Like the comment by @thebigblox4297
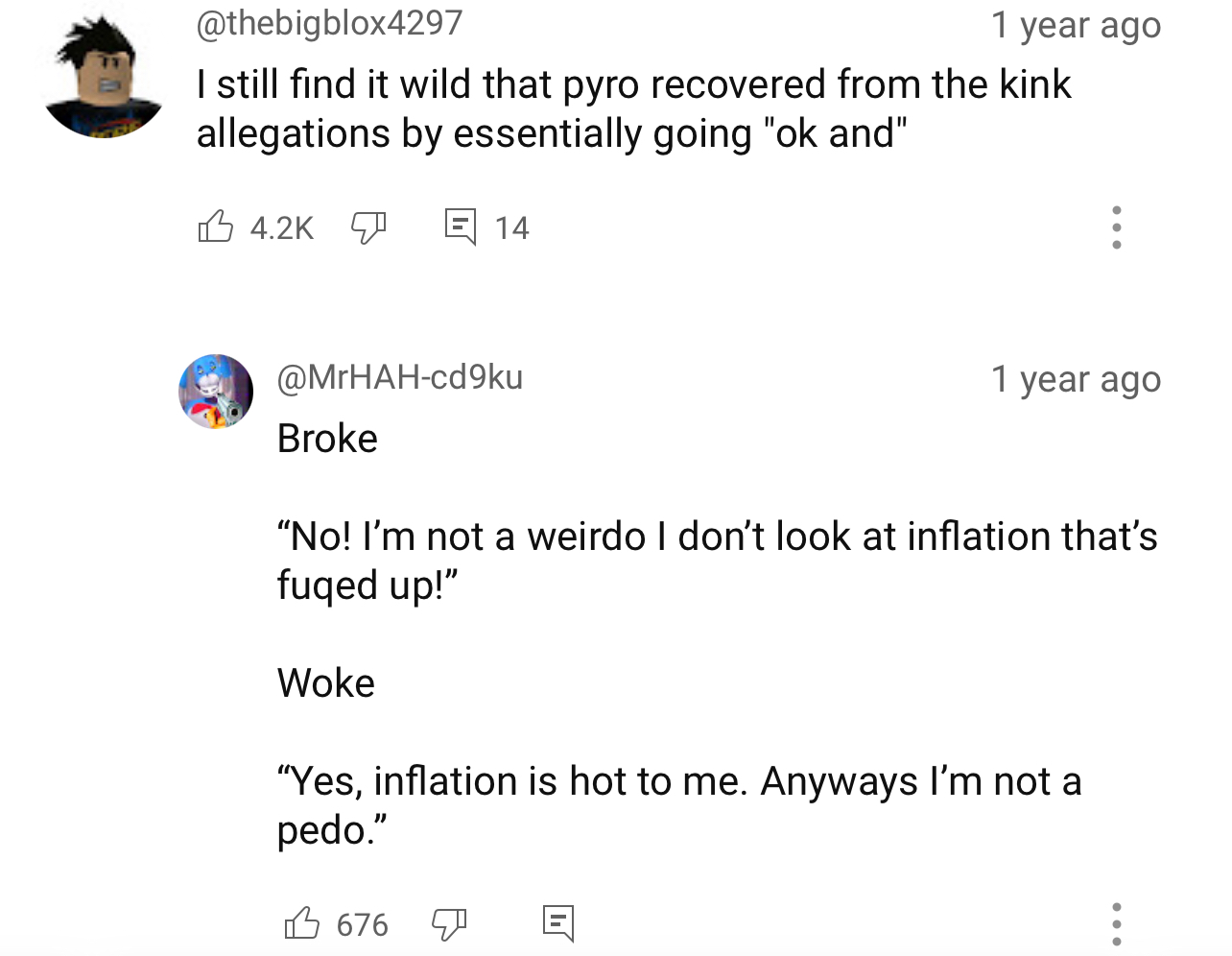The width and height of the screenshot is (1232, 956). [x=216, y=227]
